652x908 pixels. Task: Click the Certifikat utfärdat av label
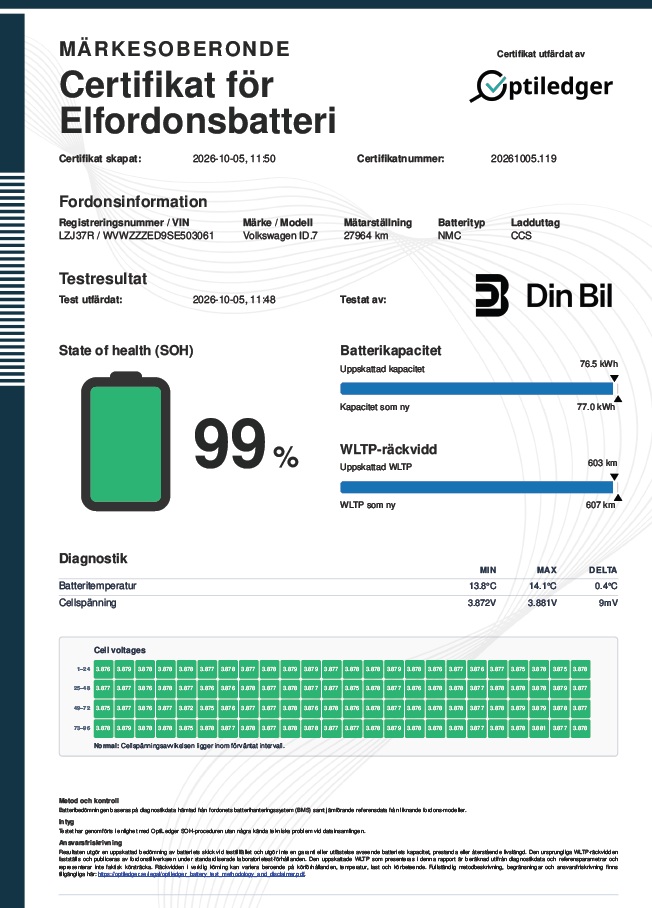coord(541,54)
